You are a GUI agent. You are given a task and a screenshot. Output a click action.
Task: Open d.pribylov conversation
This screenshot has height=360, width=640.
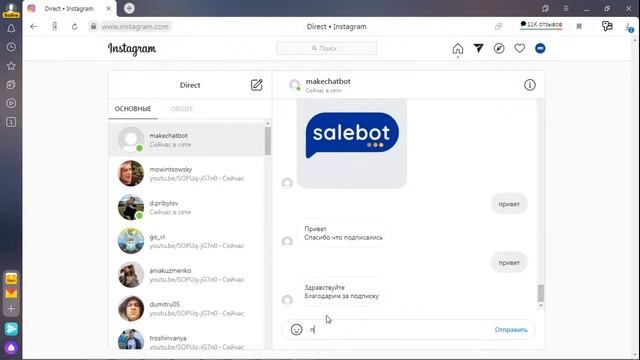[187, 207]
